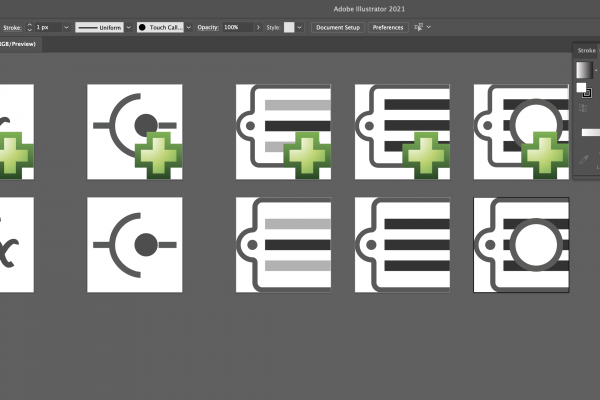Select the dark-lined tag icon with green plus
600x400 pixels.
[402, 132]
